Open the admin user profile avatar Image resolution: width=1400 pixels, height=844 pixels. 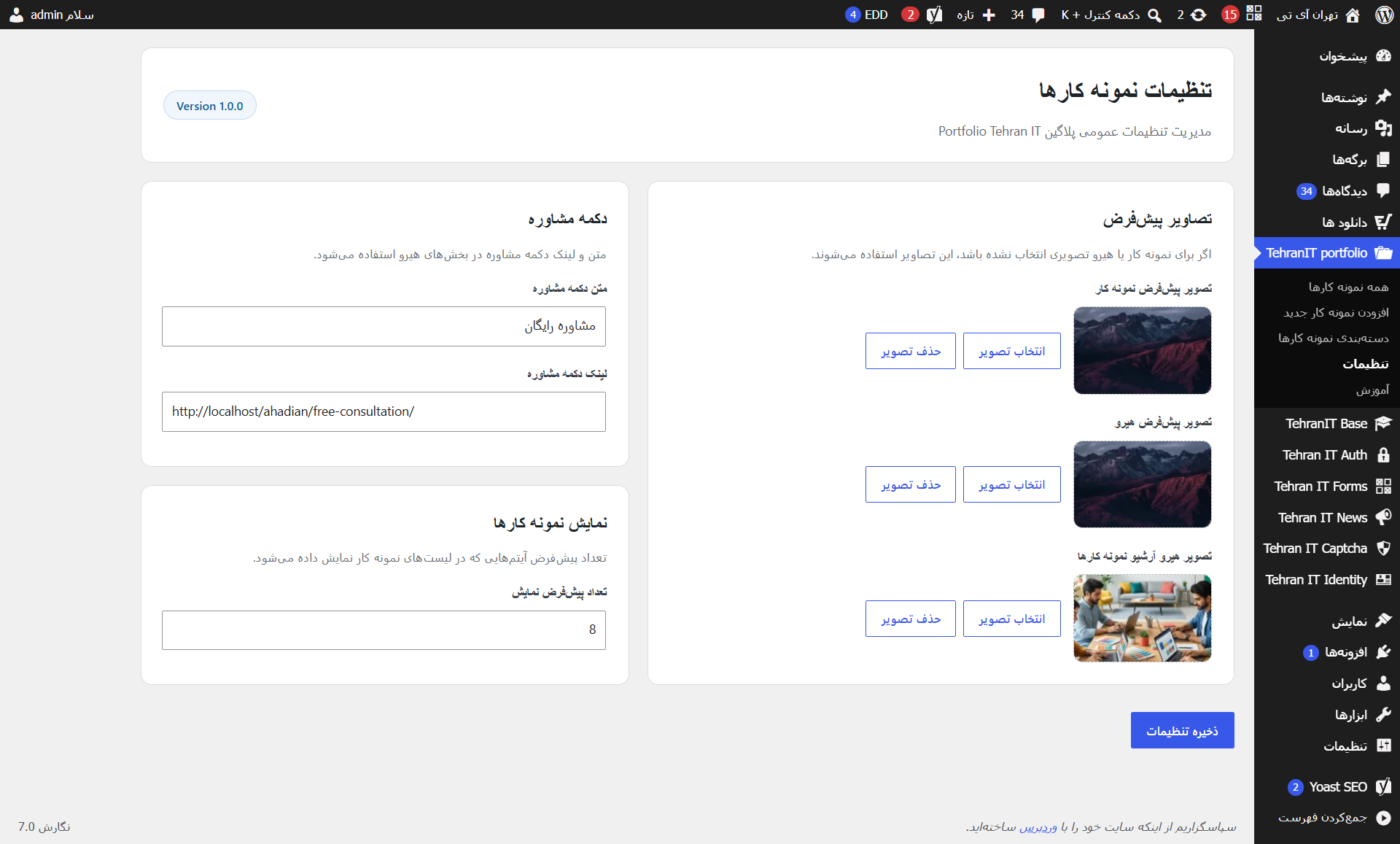click(x=16, y=15)
